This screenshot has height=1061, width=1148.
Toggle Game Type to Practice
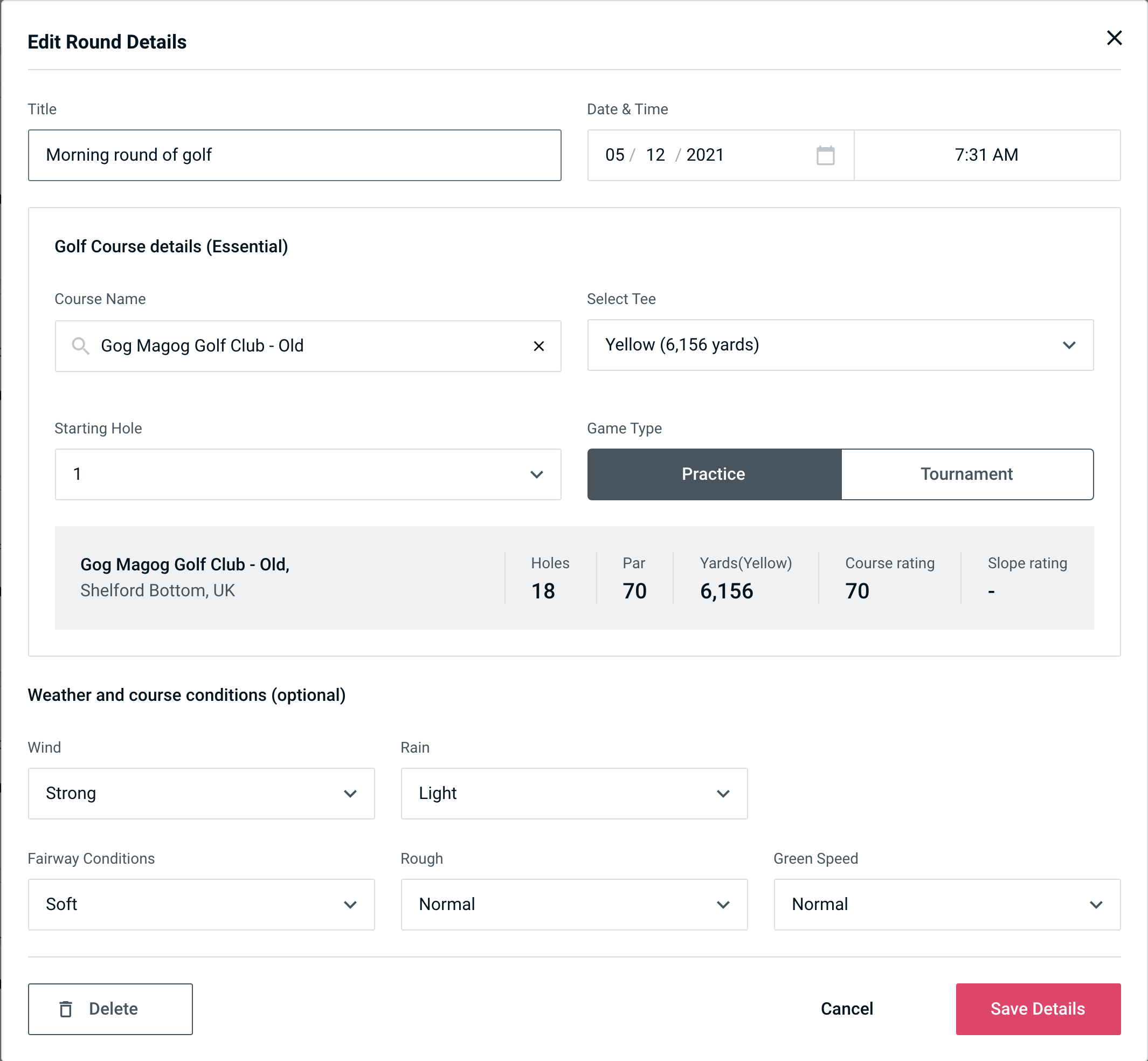pyautogui.click(x=713, y=474)
